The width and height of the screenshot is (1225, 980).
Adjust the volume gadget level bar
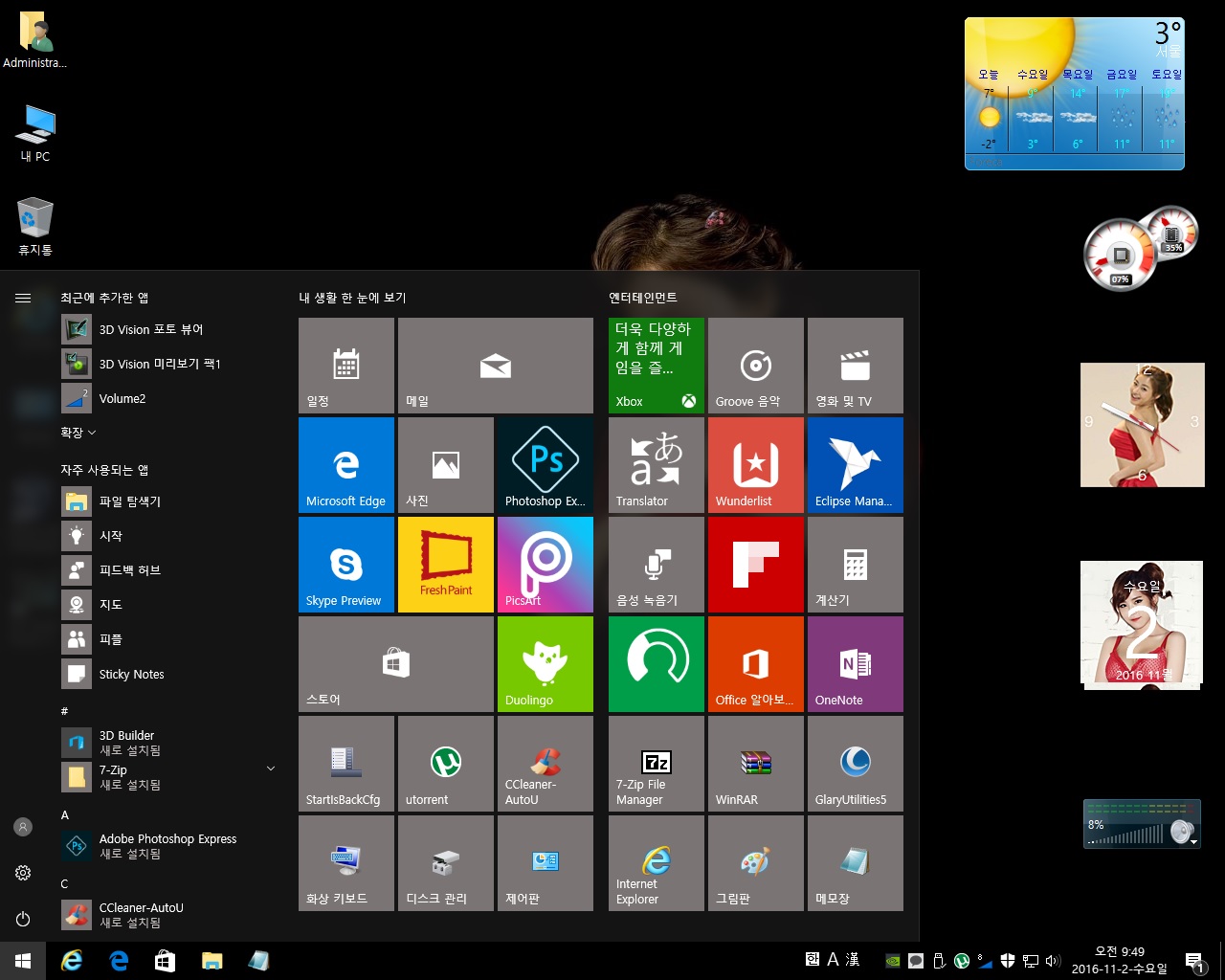[1126, 834]
